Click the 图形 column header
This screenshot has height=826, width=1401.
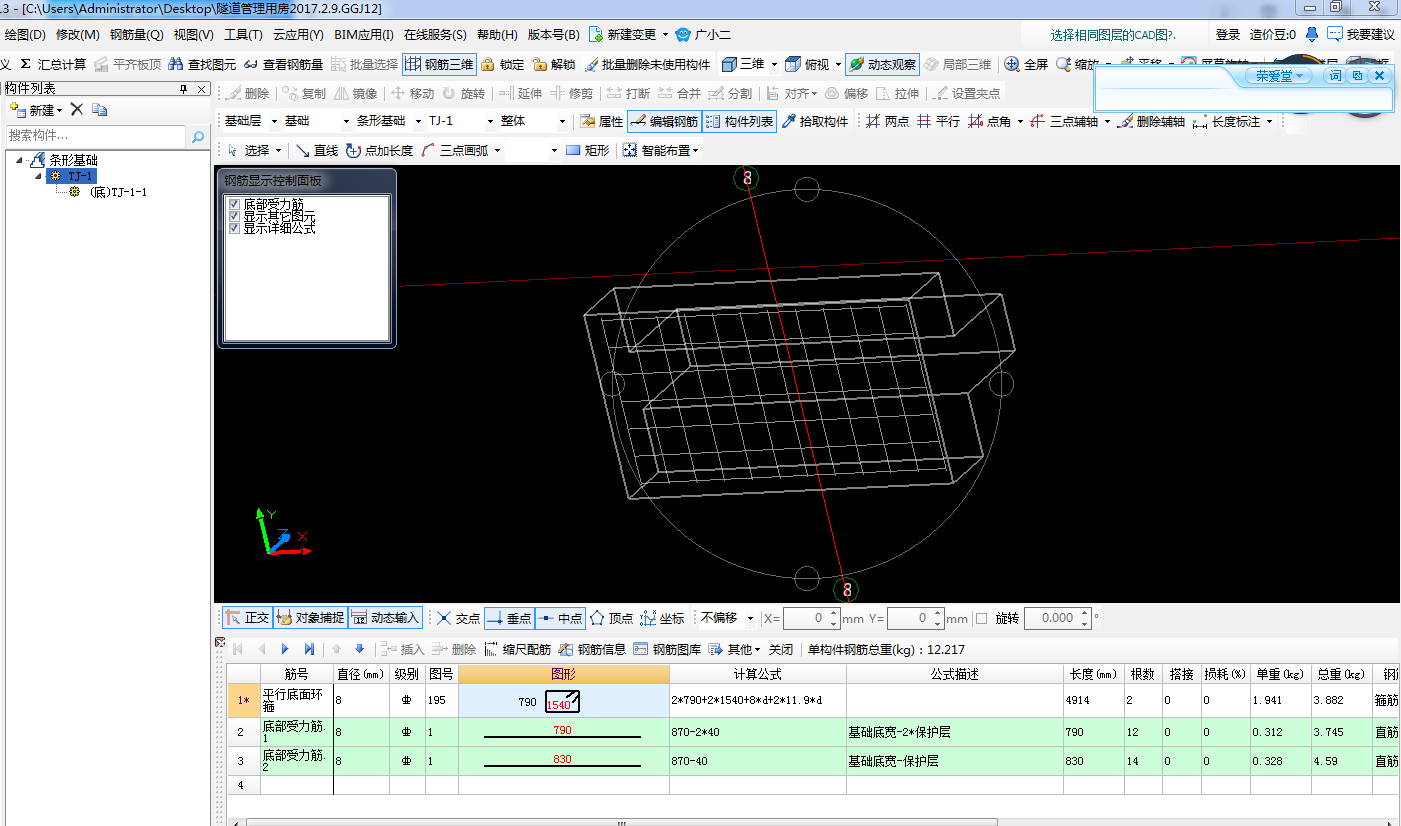coord(563,675)
